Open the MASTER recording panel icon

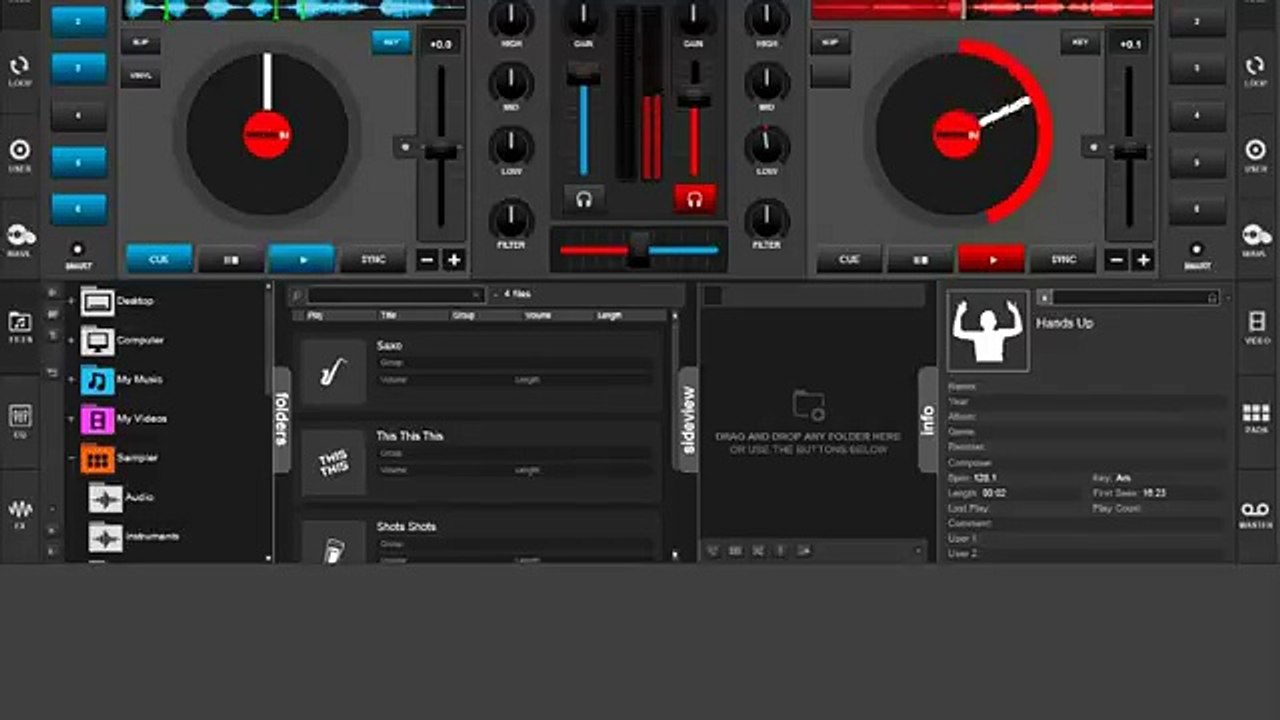click(1256, 513)
